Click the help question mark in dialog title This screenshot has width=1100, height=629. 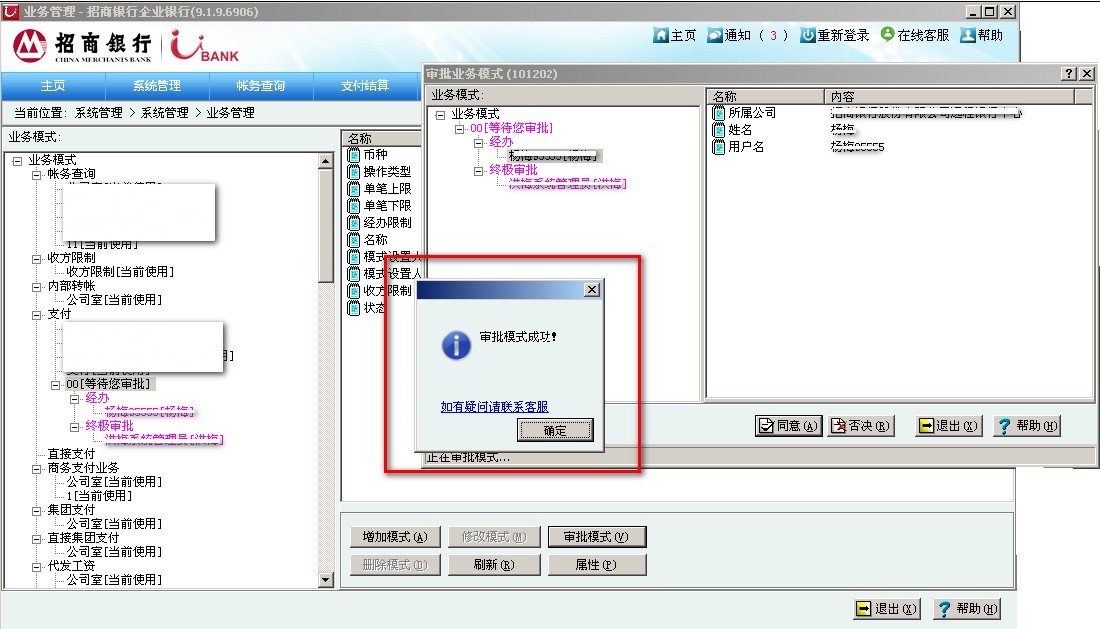tap(1067, 74)
